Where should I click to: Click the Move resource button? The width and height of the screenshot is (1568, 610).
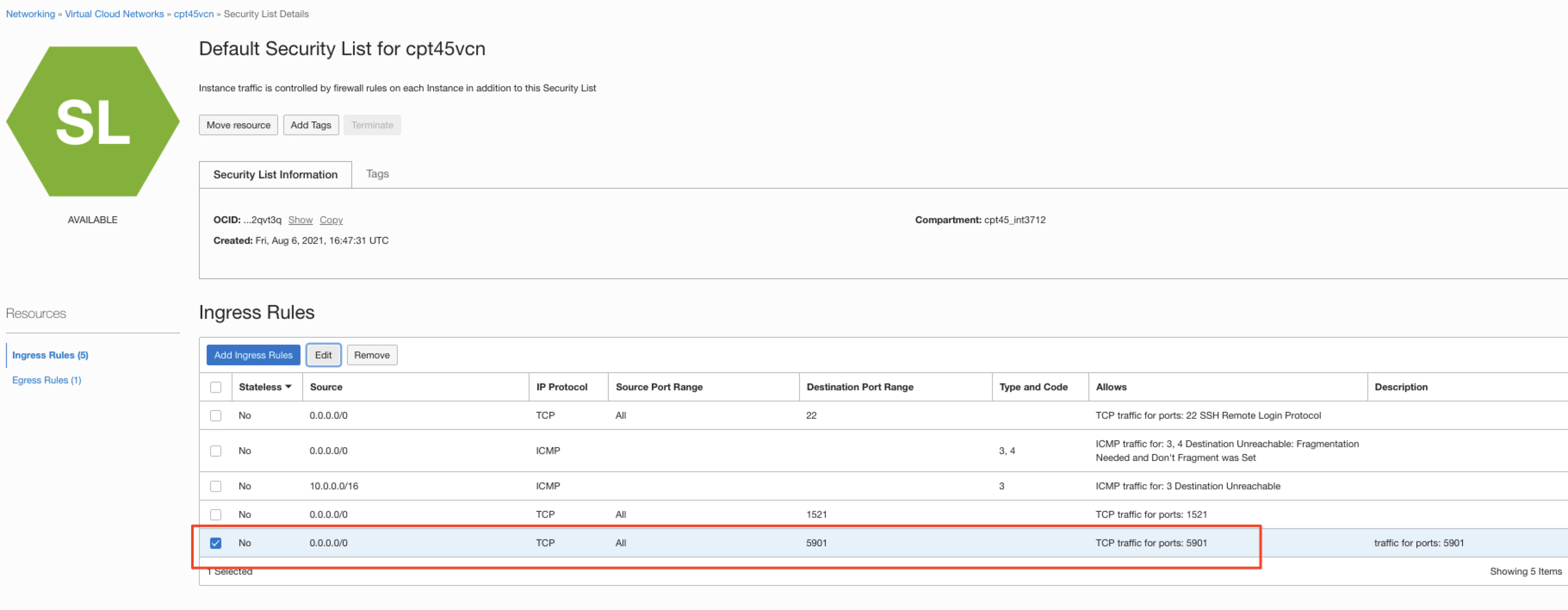tap(238, 125)
